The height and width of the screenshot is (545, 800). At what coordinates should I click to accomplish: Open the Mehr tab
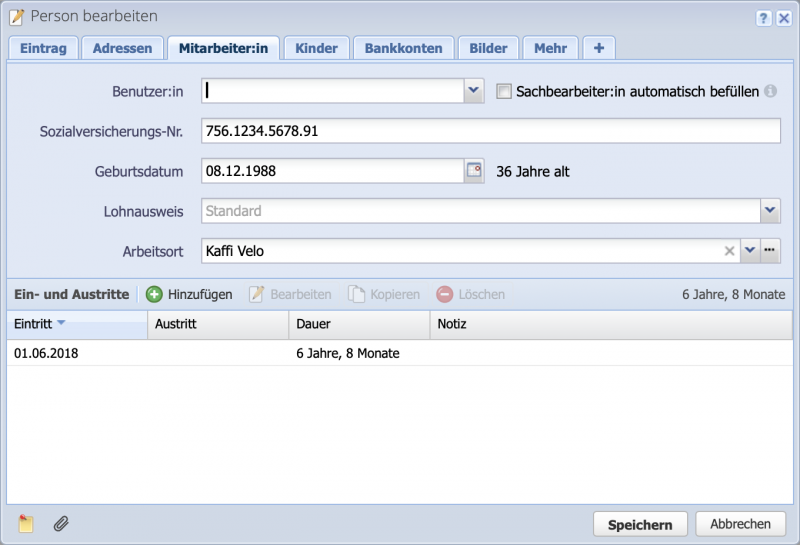[551, 48]
